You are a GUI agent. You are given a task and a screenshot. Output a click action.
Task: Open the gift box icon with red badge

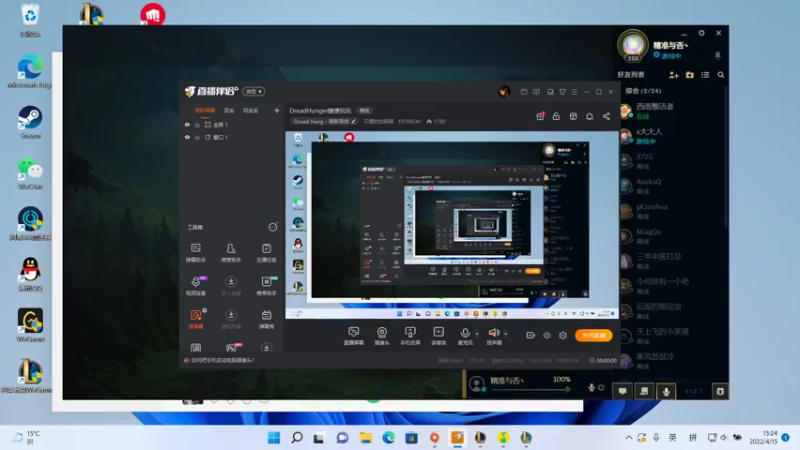click(x=540, y=116)
